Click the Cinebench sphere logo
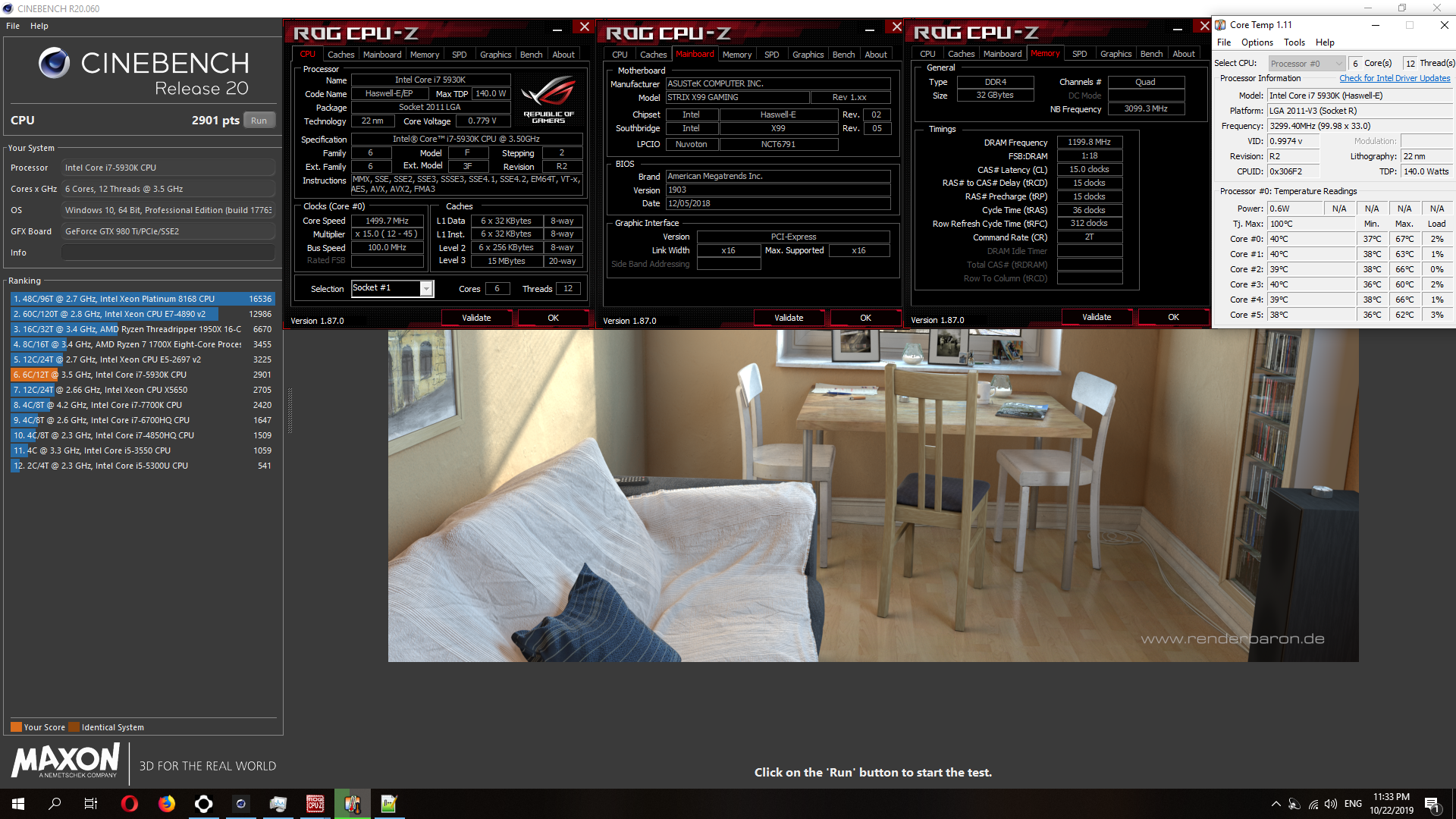The image size is (1456, 819). pos(54,63)
